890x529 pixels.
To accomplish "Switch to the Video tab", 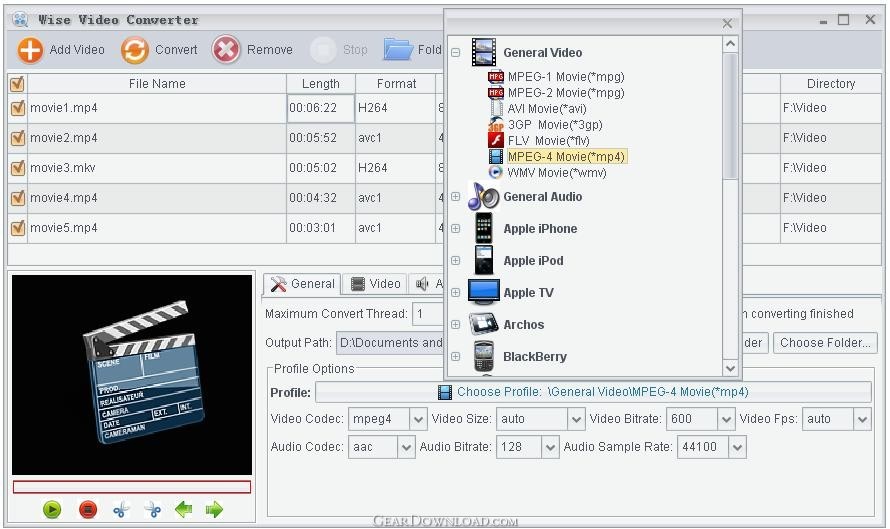I will [375, 284].
